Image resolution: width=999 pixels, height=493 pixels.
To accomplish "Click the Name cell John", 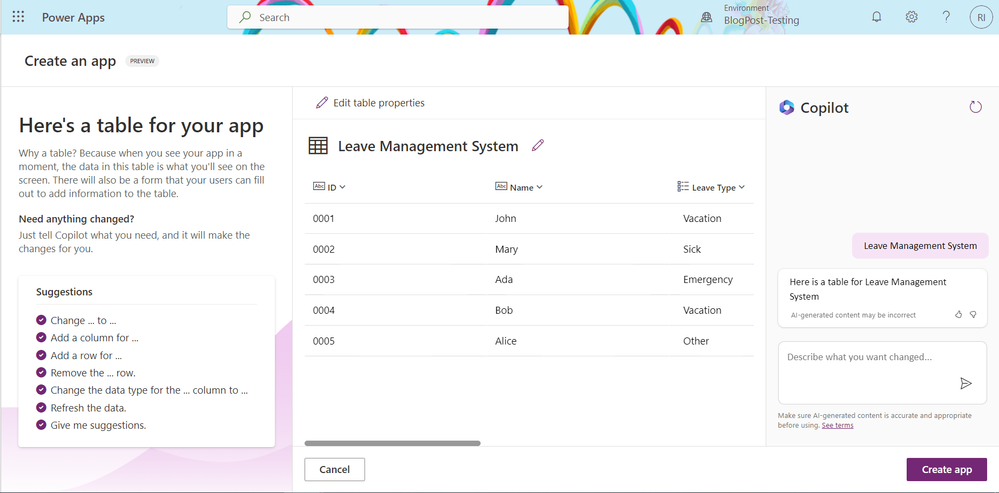I will [x=506, y=218].
